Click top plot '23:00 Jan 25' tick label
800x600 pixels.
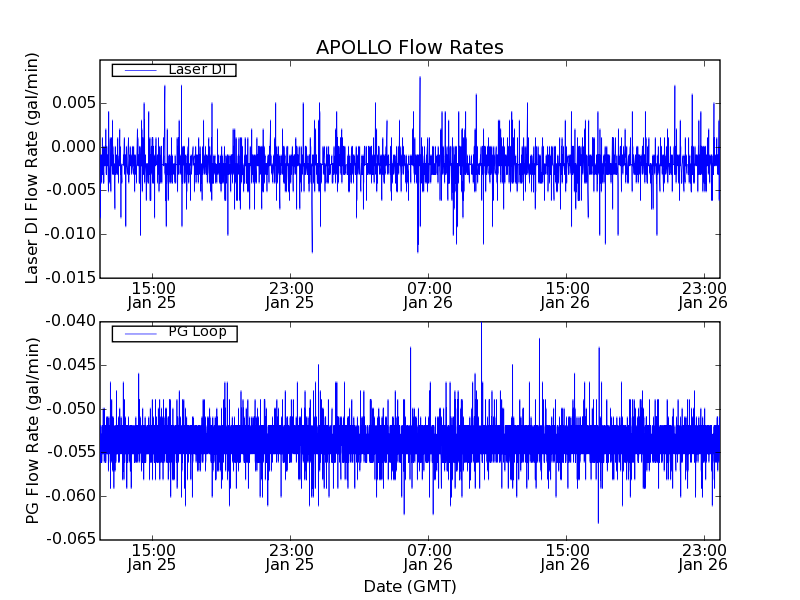pos(290,295)
